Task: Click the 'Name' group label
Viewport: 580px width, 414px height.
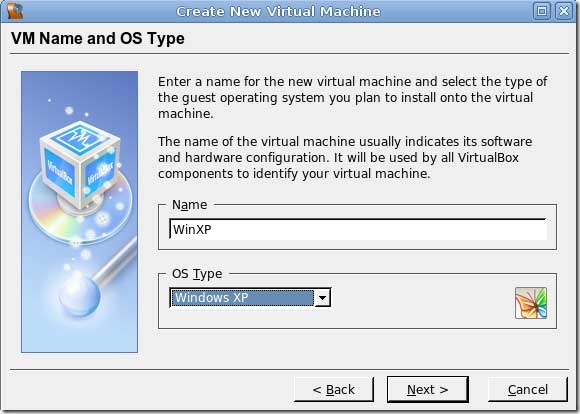Action: [x=189, y=205]
